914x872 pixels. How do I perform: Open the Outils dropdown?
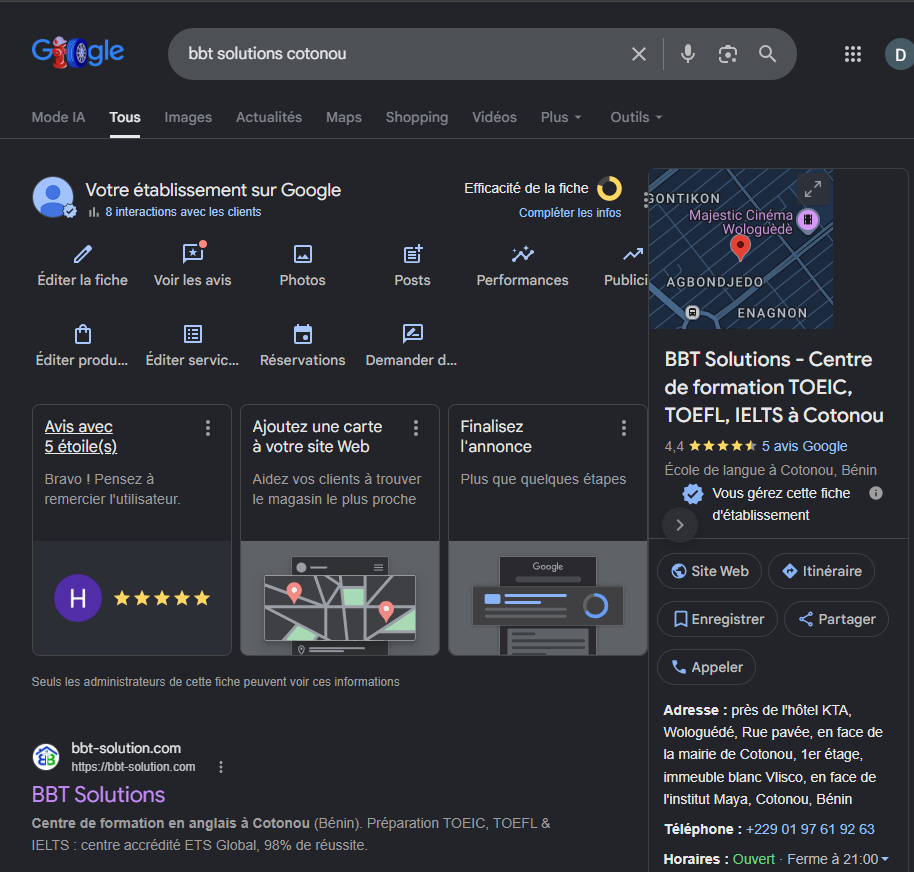(x=636, y=117)
